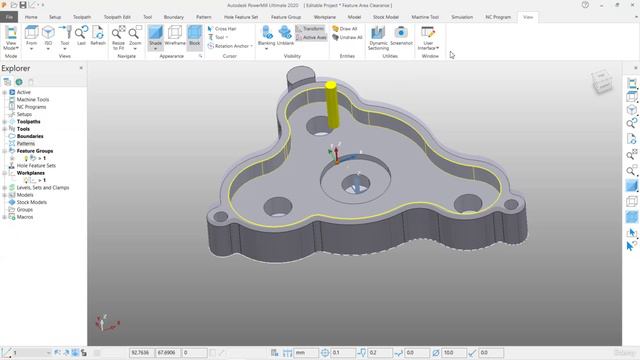Image resolution: width=640 pixels, height=360 pixels.
Task: Click Draw All entities
Action: pyautogui.click(x=345, y=29)
